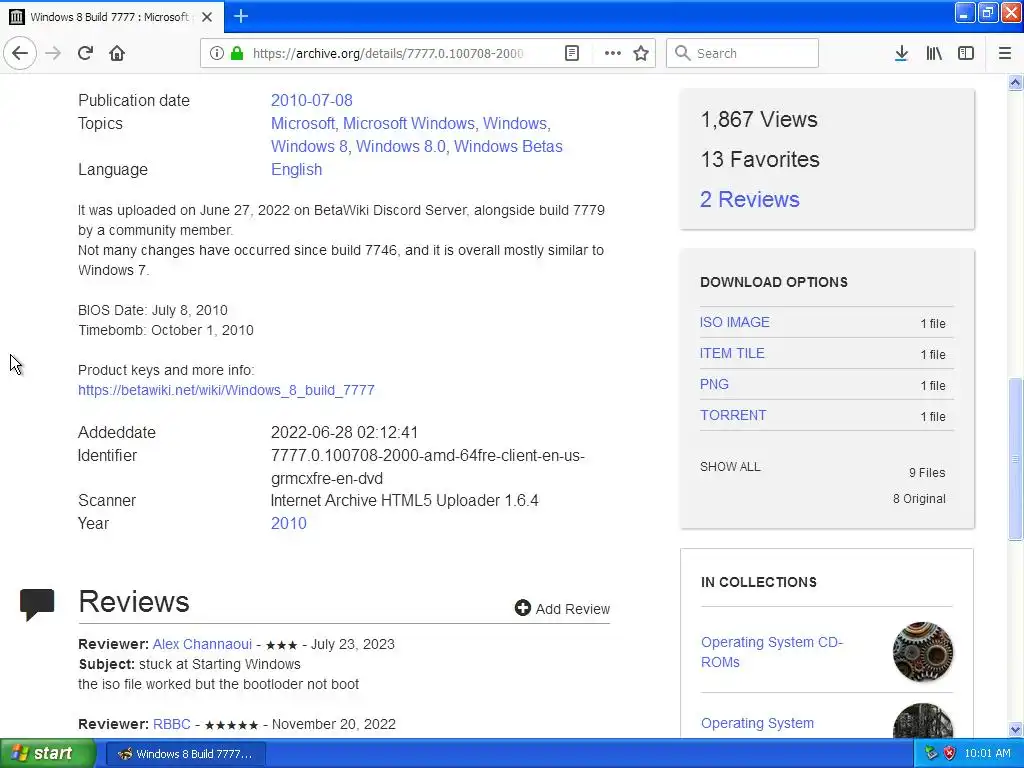The width and height of the screenshot is (1024, 768).
Task: Go back to previous page
Action: point(20,53)
